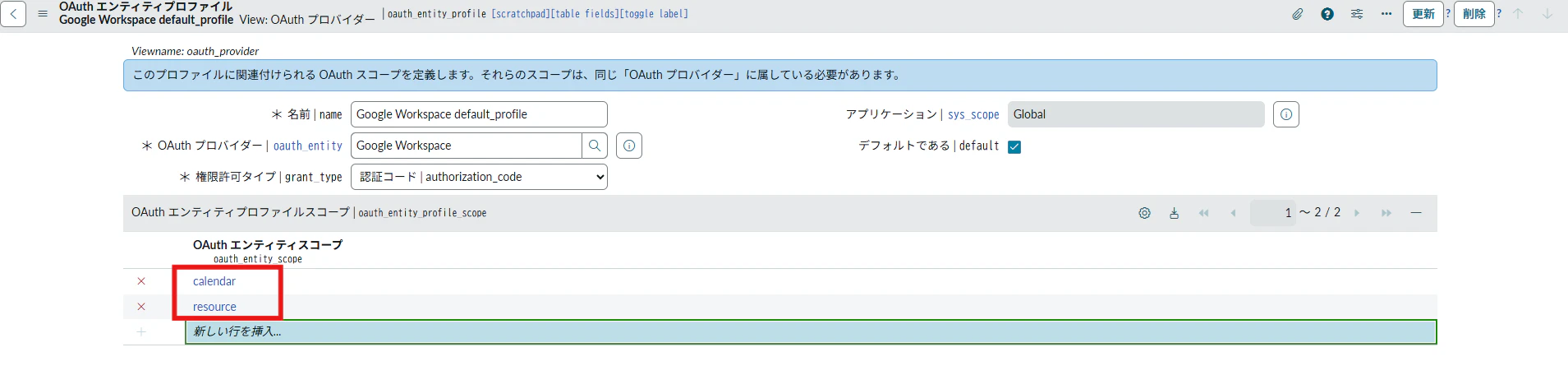
Task: Open the grant_type 認証コード dropdown
Action: [479, 177]
